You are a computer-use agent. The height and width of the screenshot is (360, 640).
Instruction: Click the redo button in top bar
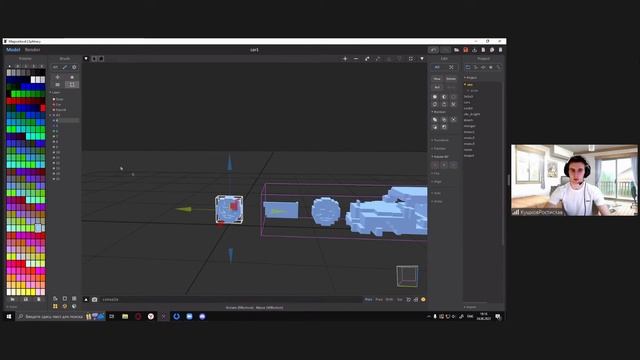click(x=445, y=50)
